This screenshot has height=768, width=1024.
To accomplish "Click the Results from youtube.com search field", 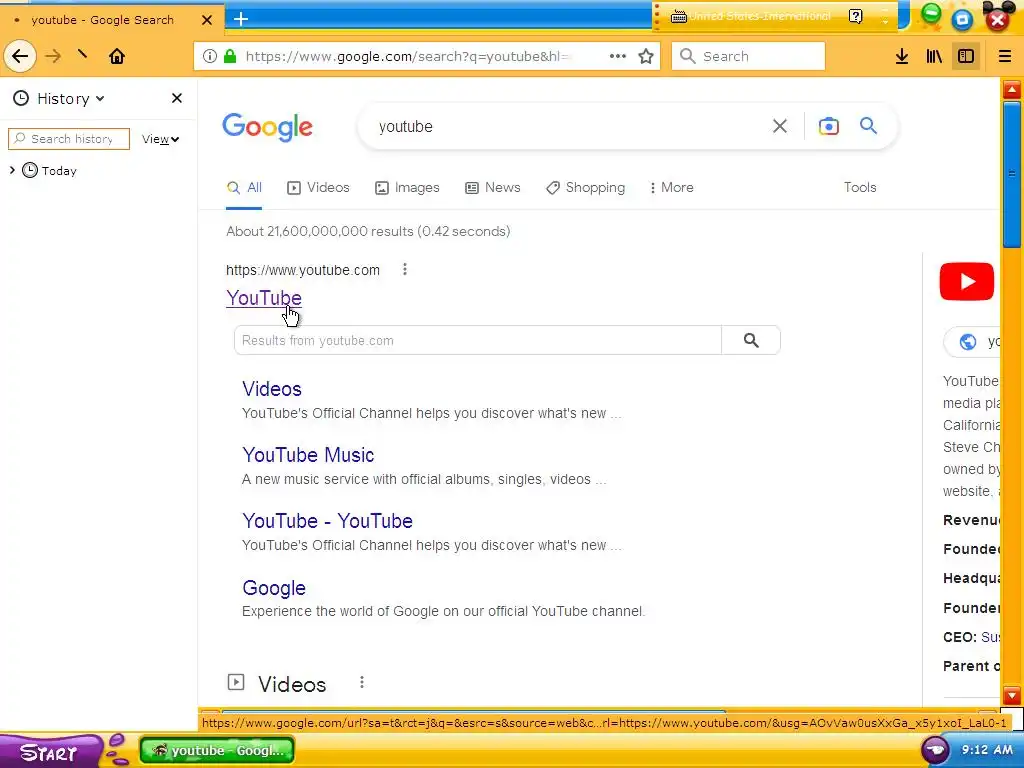I will click(477, 340).
